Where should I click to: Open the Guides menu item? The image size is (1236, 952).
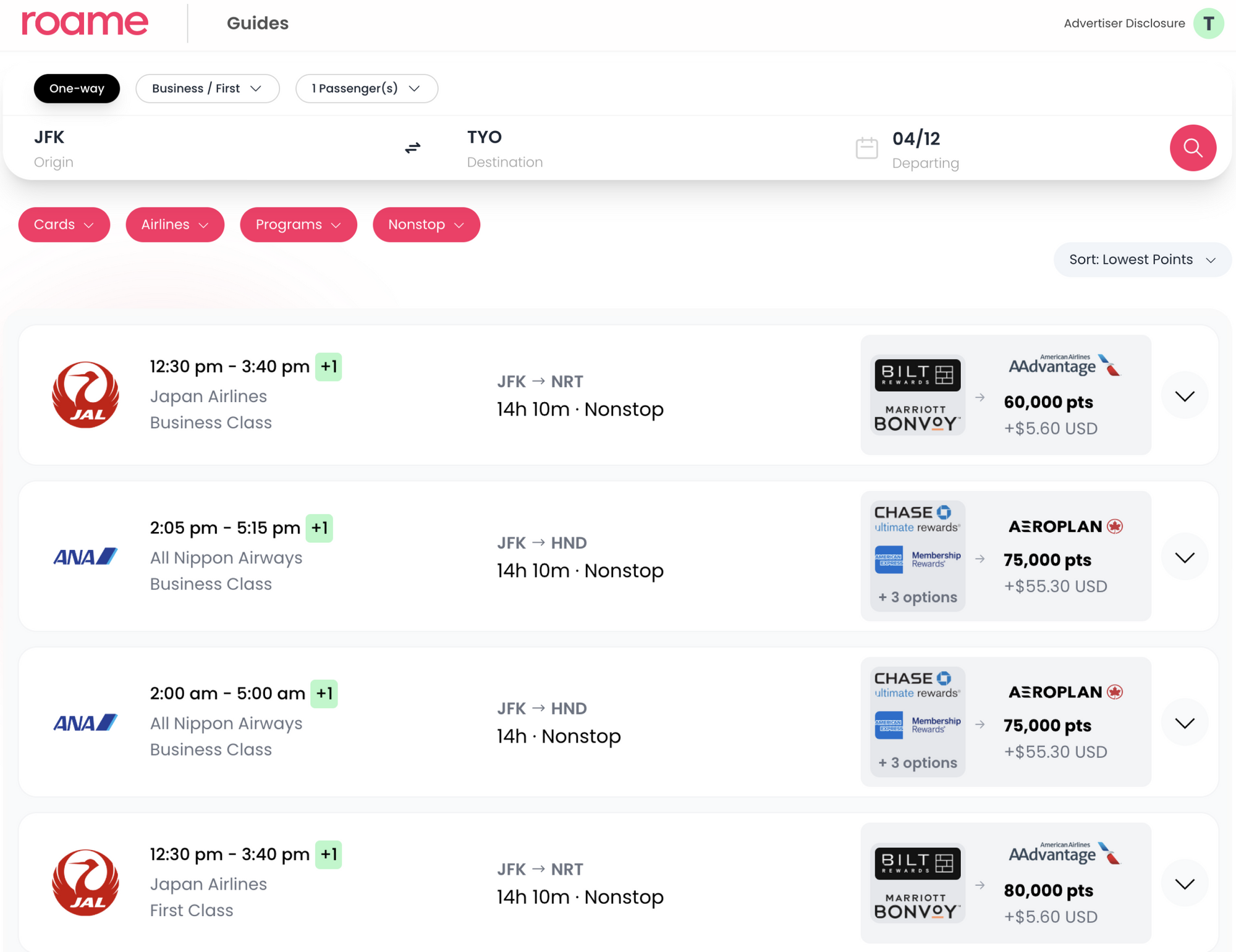pyautogui.click(x=257, y=23)
